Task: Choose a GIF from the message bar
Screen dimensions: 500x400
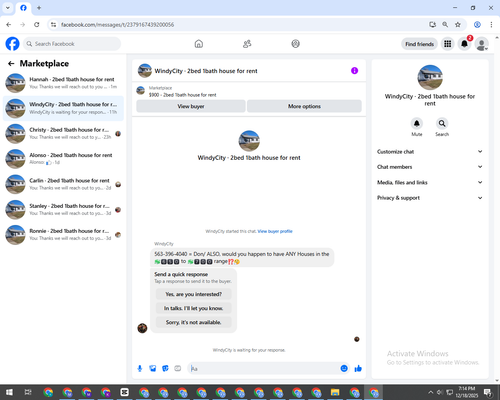Action: [x=178, y=368]
